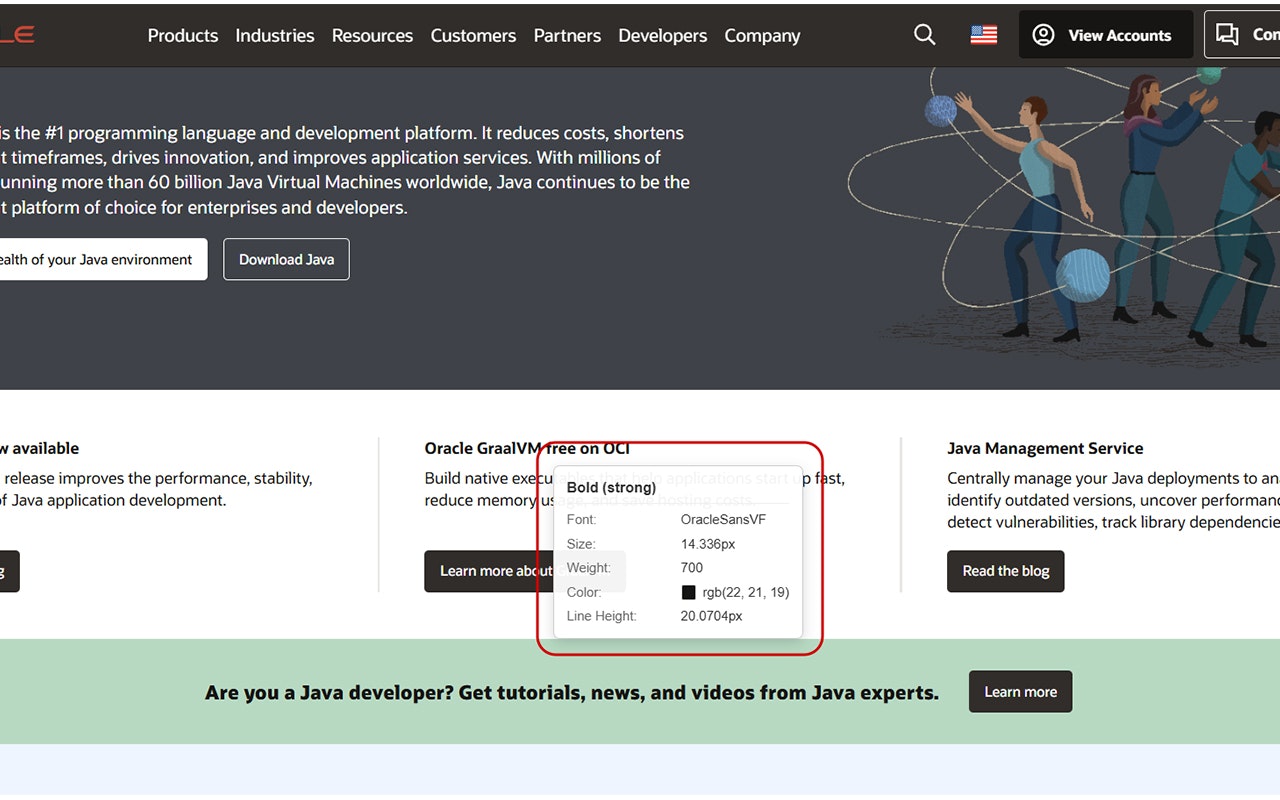Click the Download Java button
Screen dimensions: 1280x800
pos(286,259)
